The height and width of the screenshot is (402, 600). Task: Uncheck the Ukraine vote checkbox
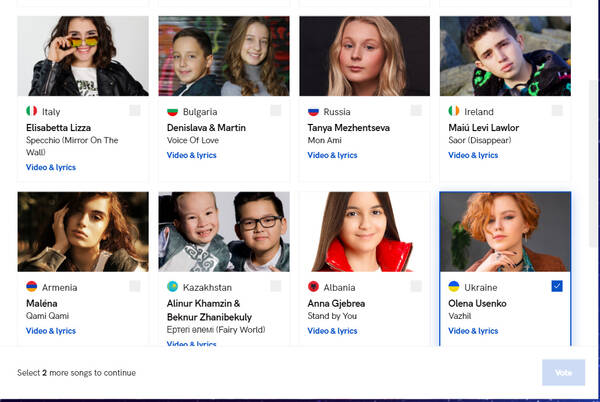(x=557, y=286)
